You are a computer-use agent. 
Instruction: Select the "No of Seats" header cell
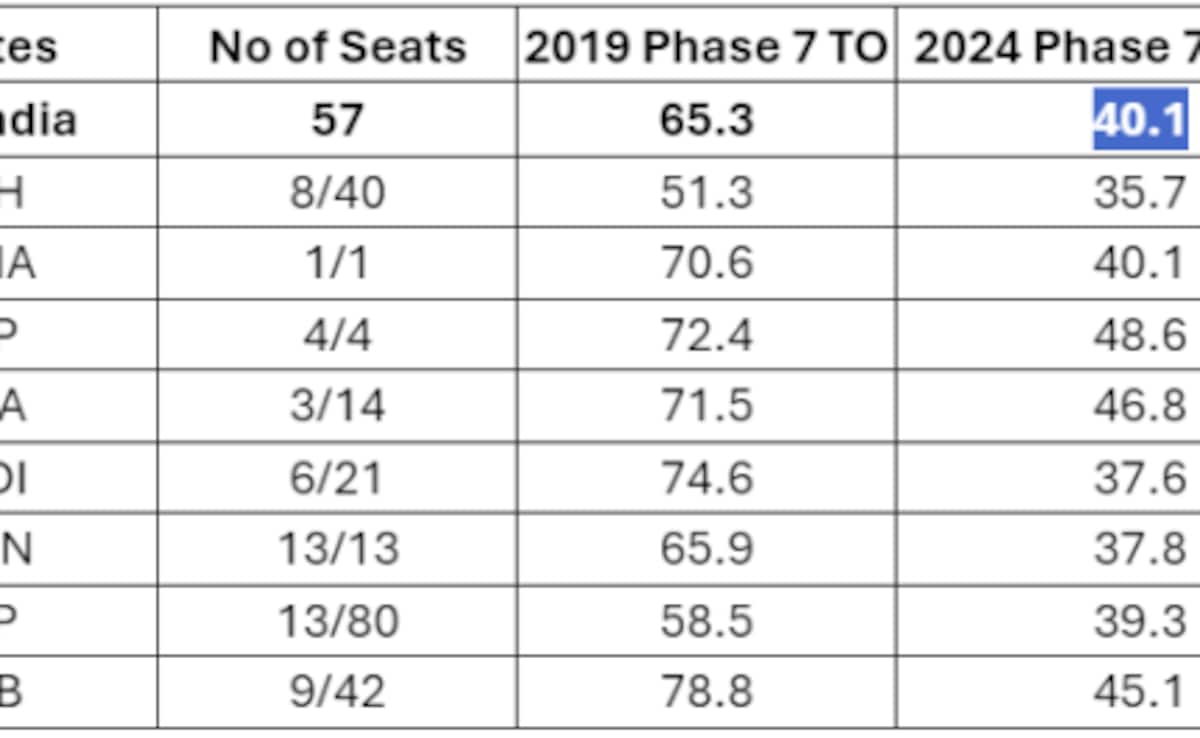(337, 47)
